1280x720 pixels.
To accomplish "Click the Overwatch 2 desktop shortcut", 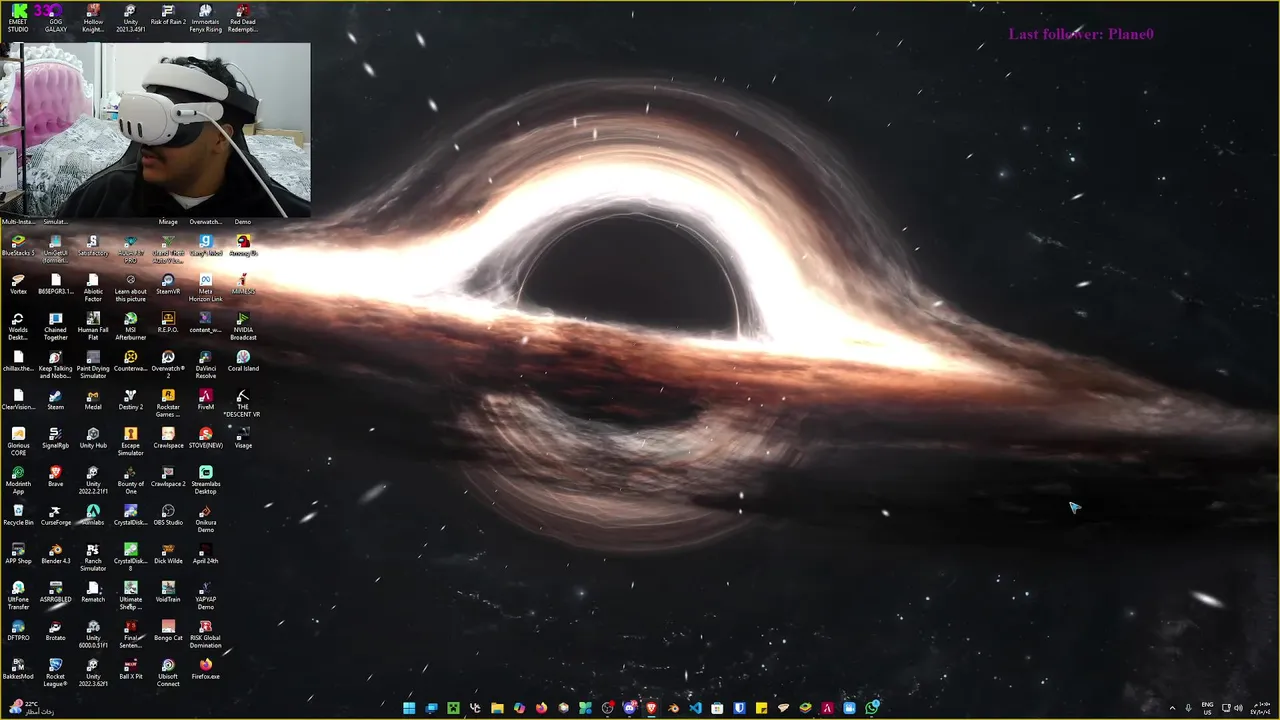I will tap(168, 365).
